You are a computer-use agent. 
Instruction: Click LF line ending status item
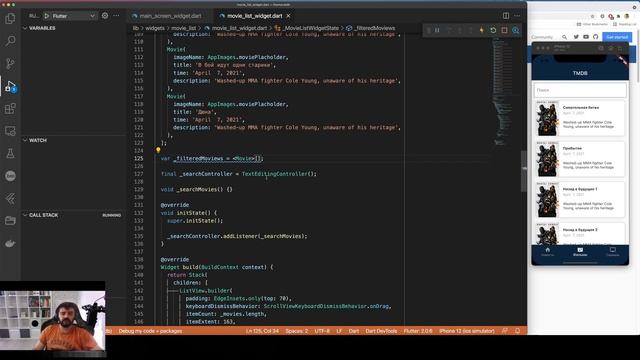pos(339,331)
